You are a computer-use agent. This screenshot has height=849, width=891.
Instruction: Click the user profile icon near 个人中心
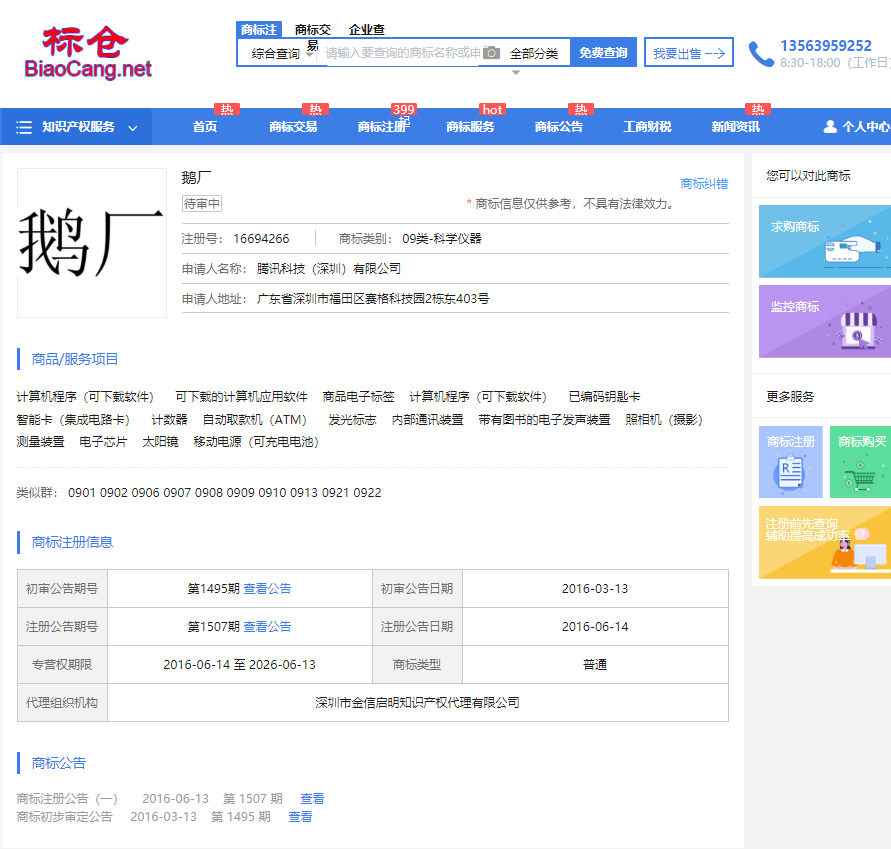coord(830,126)
